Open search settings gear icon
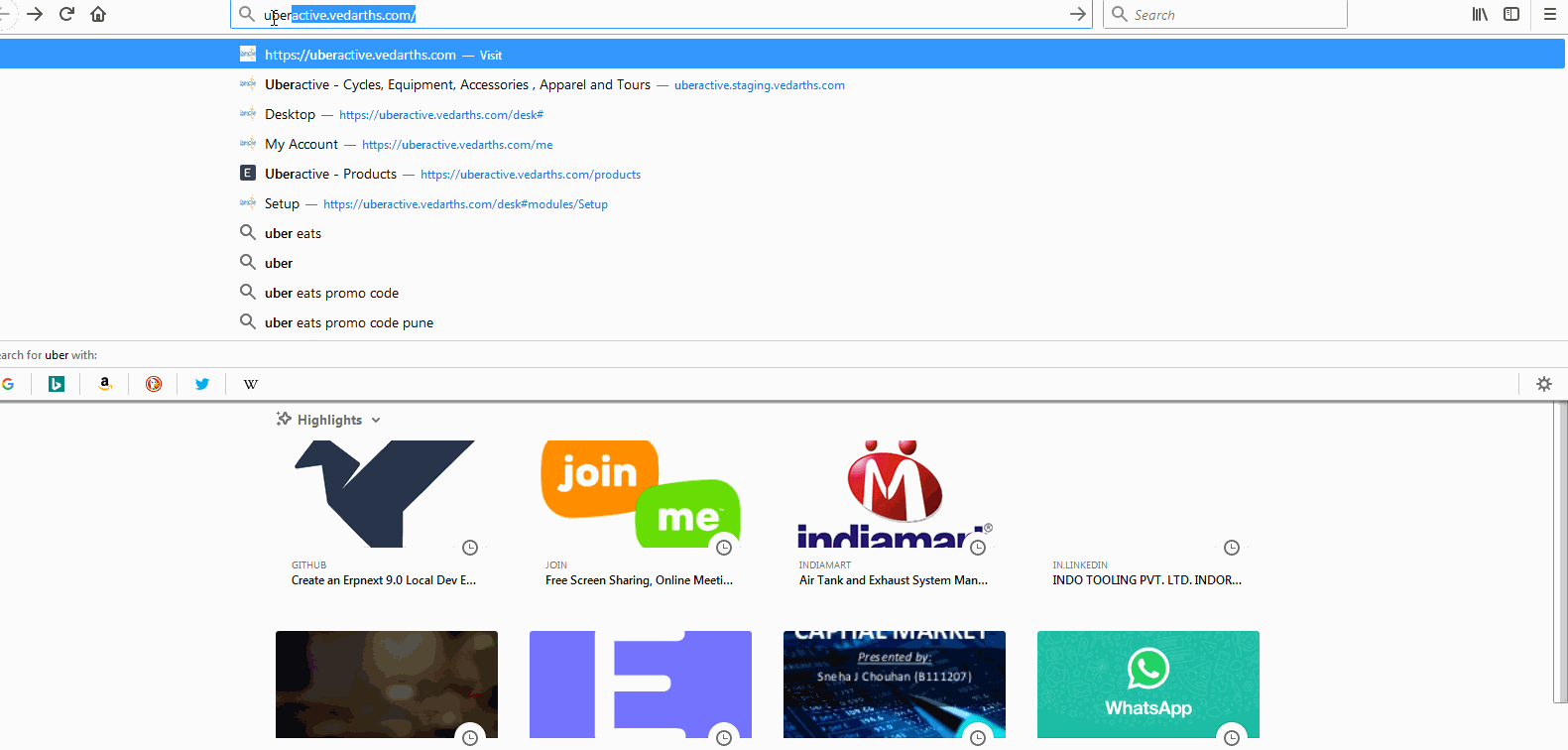The width and height of the screenshot is (1568, 750). tap(1544, 384)
